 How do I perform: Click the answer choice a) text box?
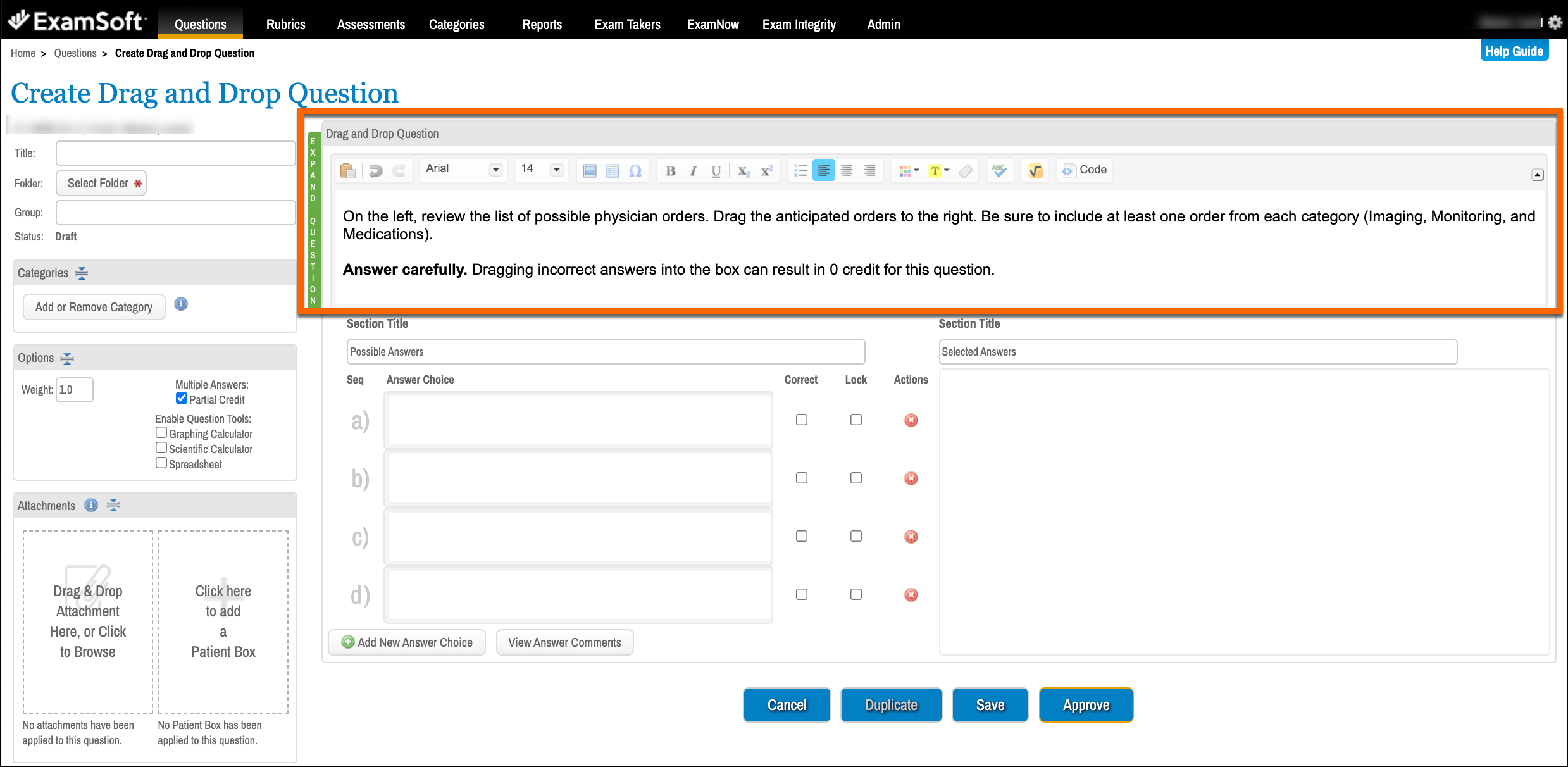pos(578,420)
